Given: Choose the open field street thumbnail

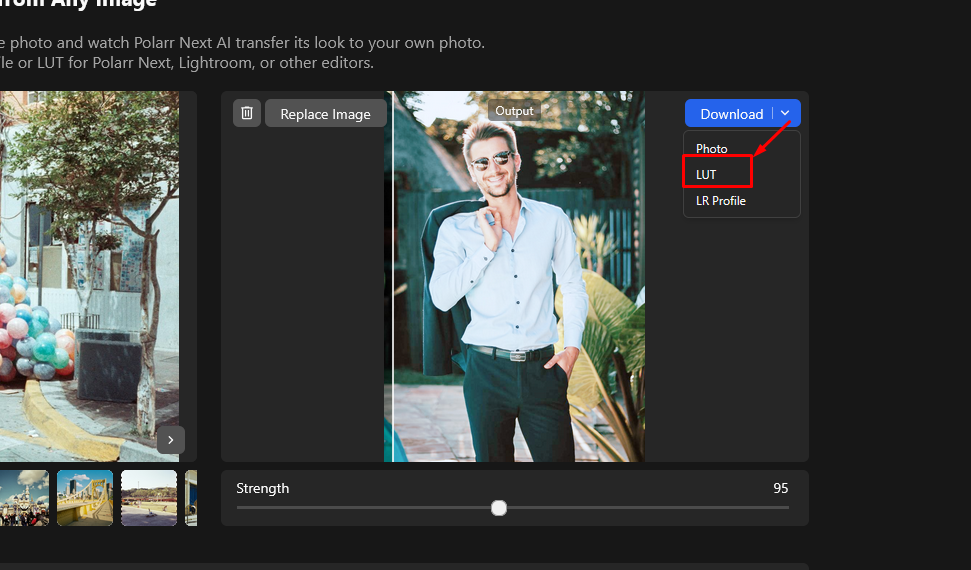Looking at the screenshot, I should pos(149,497).
